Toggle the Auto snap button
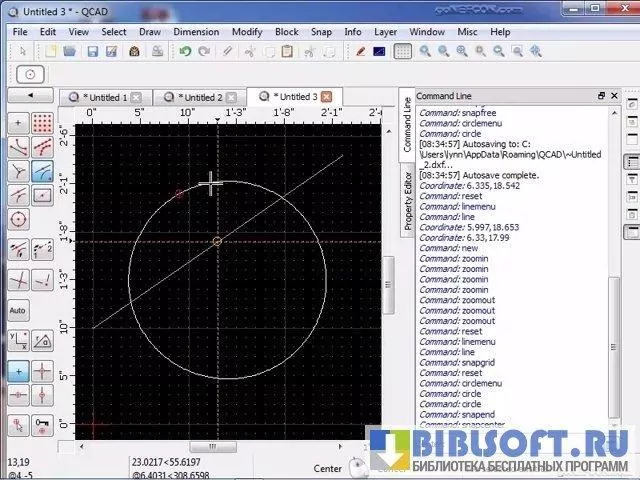 (18, 311)
